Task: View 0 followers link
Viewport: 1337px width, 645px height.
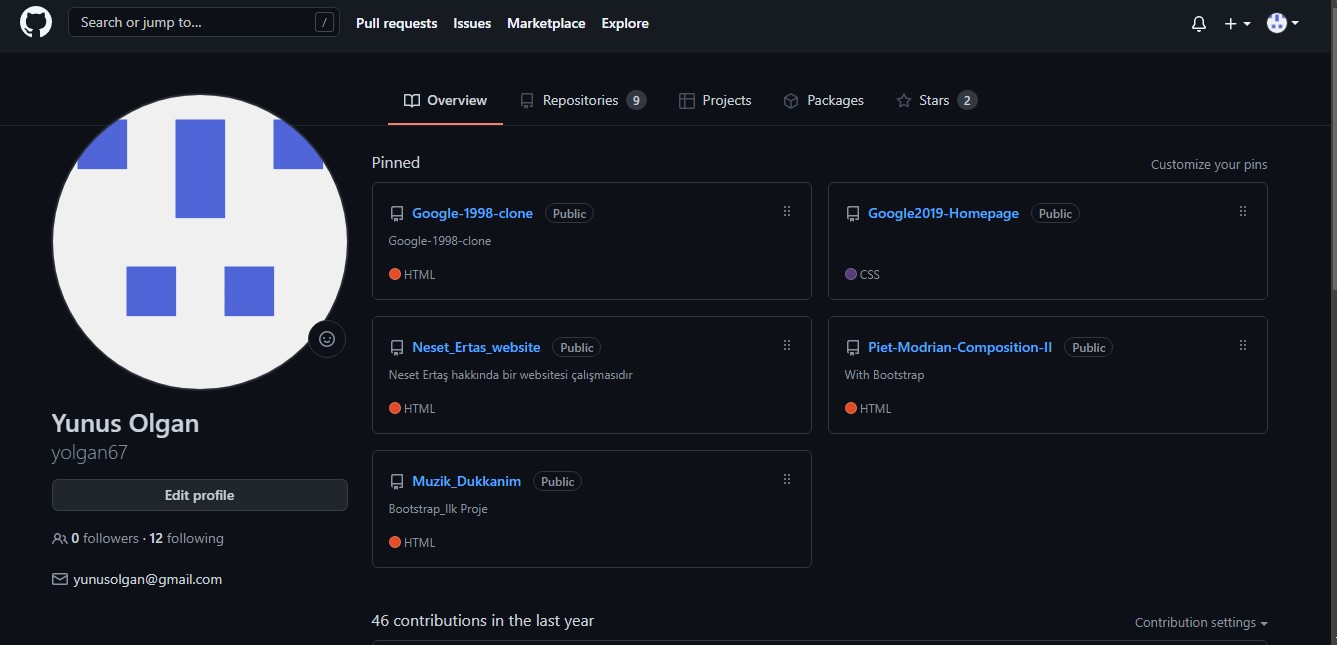Action: pos(105,538)
